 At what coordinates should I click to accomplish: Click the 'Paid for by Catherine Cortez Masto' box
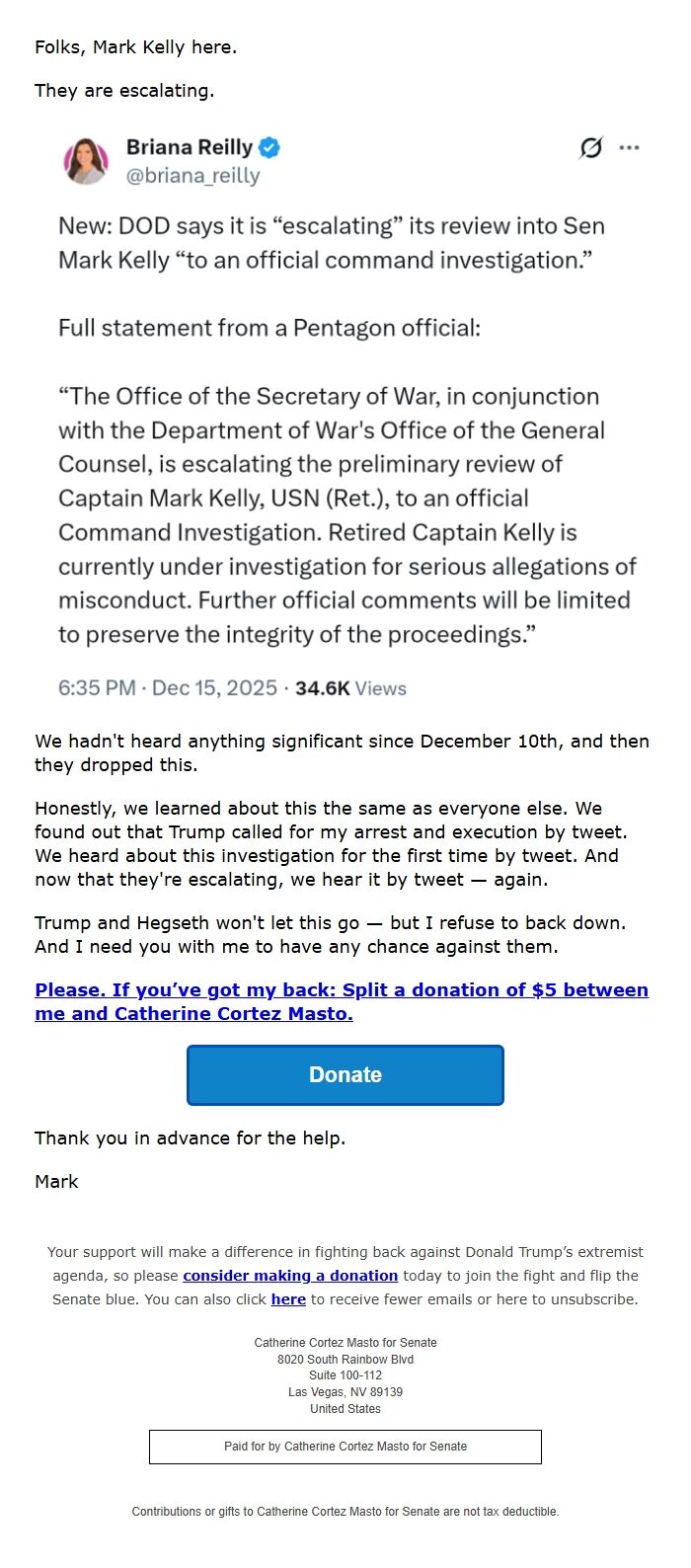(345, 1447)
